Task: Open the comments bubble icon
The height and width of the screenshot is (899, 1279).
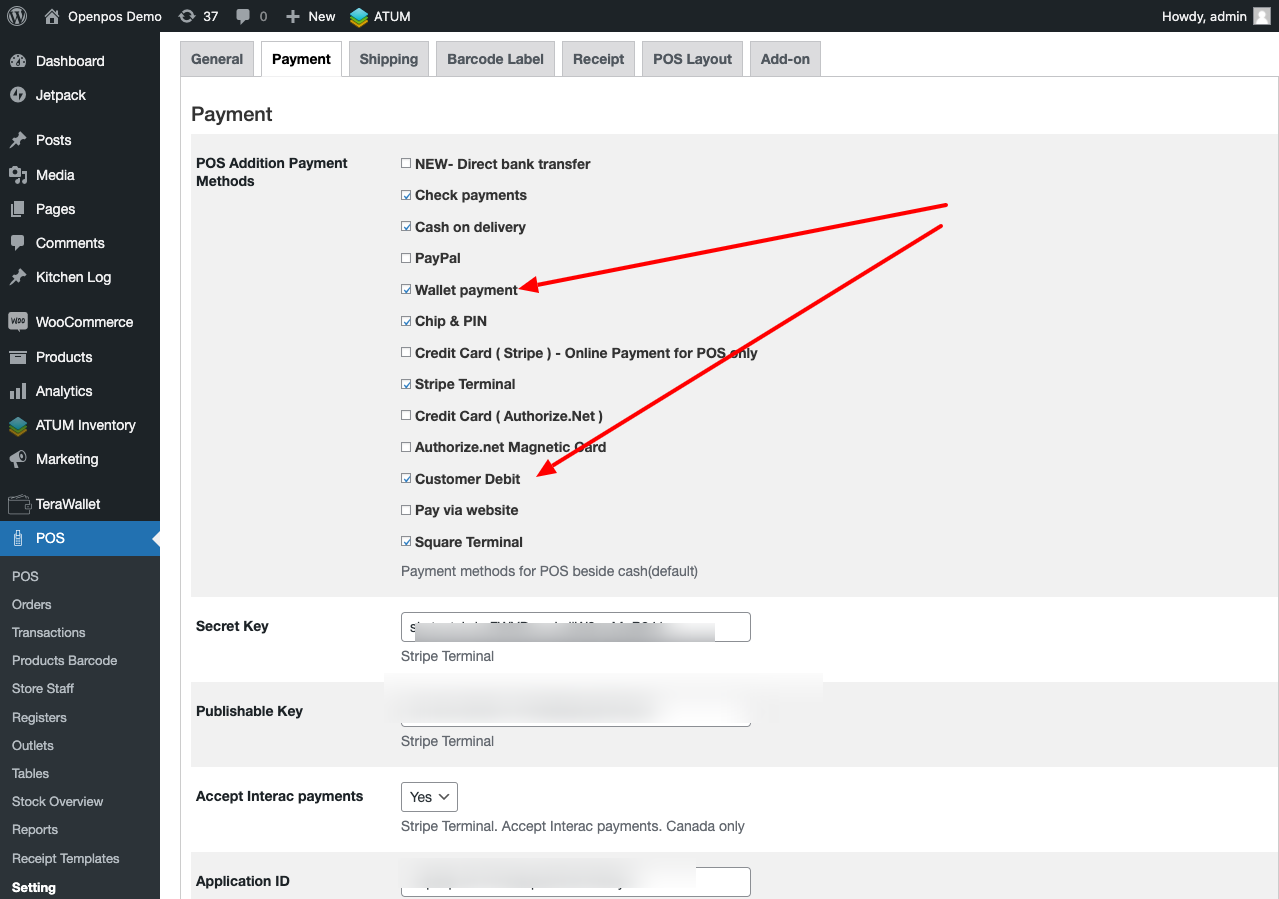Action: coord(243,16)
